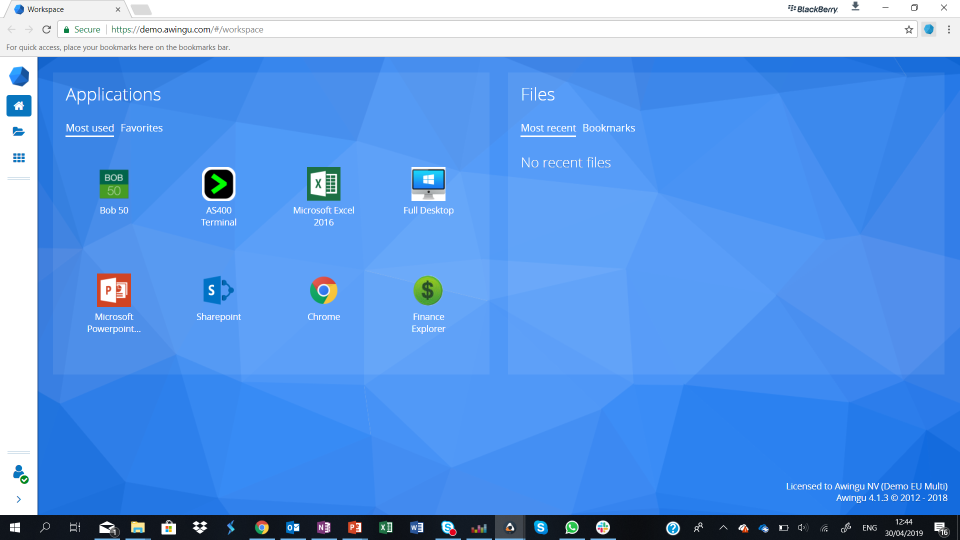This screenshot has height=540, width=960.
Task: Open Dropbox from the taskbar
Action: click(200, 527)
